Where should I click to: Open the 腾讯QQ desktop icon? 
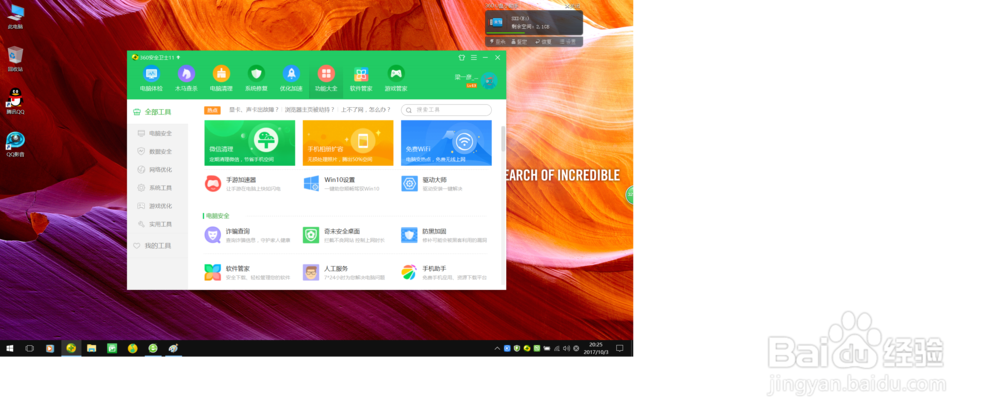tap(15, 101)
